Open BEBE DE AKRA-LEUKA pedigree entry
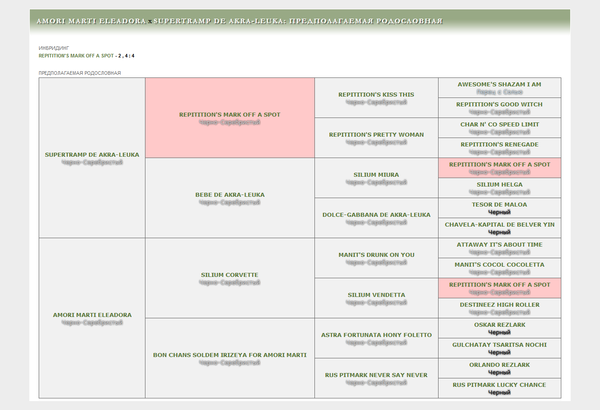This screenshot has width=600, height=410. [x=230, y=194]
